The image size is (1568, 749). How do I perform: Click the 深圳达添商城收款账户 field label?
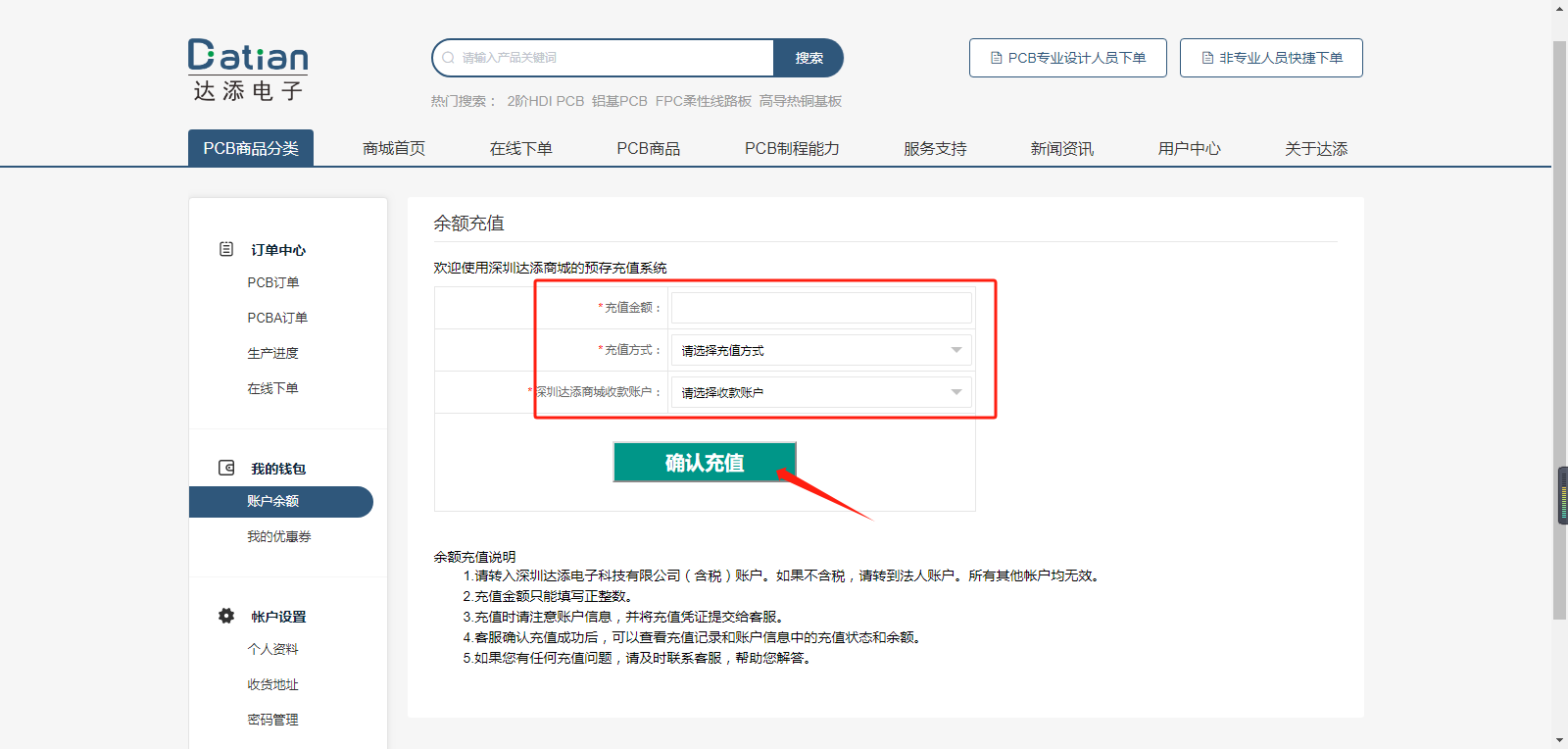tap(596, 392)
